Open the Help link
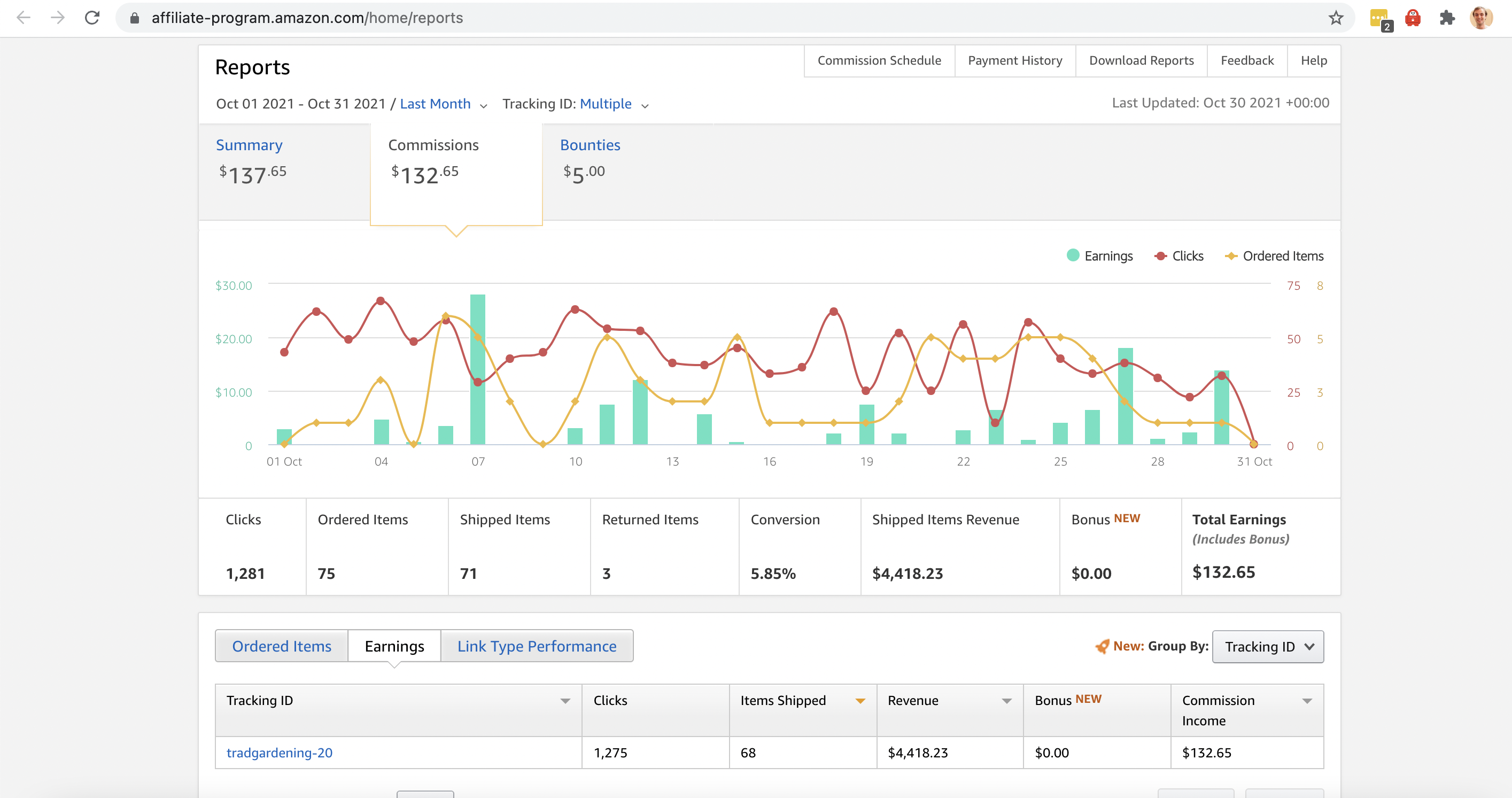The height and width of the screenshot is (798, 1512). click(1314, 60)
